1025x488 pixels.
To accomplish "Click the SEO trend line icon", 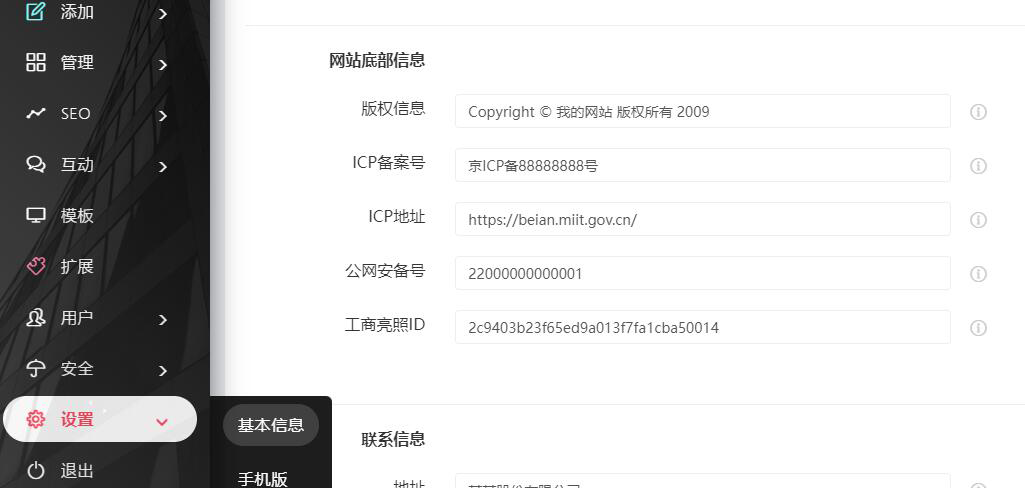I will [x=36, y=113].
